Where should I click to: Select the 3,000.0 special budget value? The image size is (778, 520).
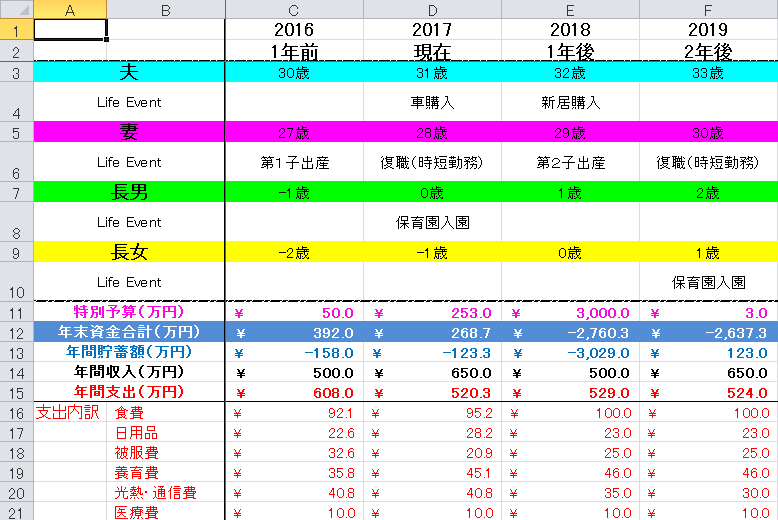570,313
